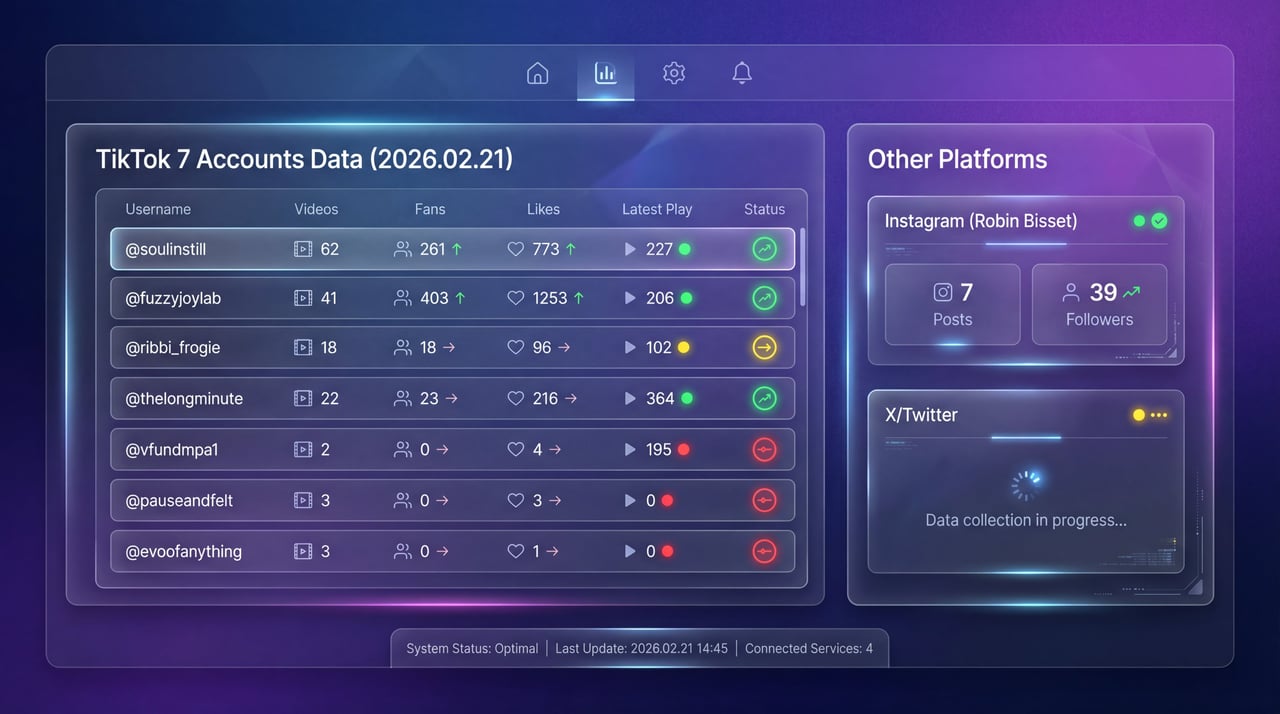The image size is (1280, 714).
Task: Click System Status: Optimal in status bar
Action: coord(472,648)
